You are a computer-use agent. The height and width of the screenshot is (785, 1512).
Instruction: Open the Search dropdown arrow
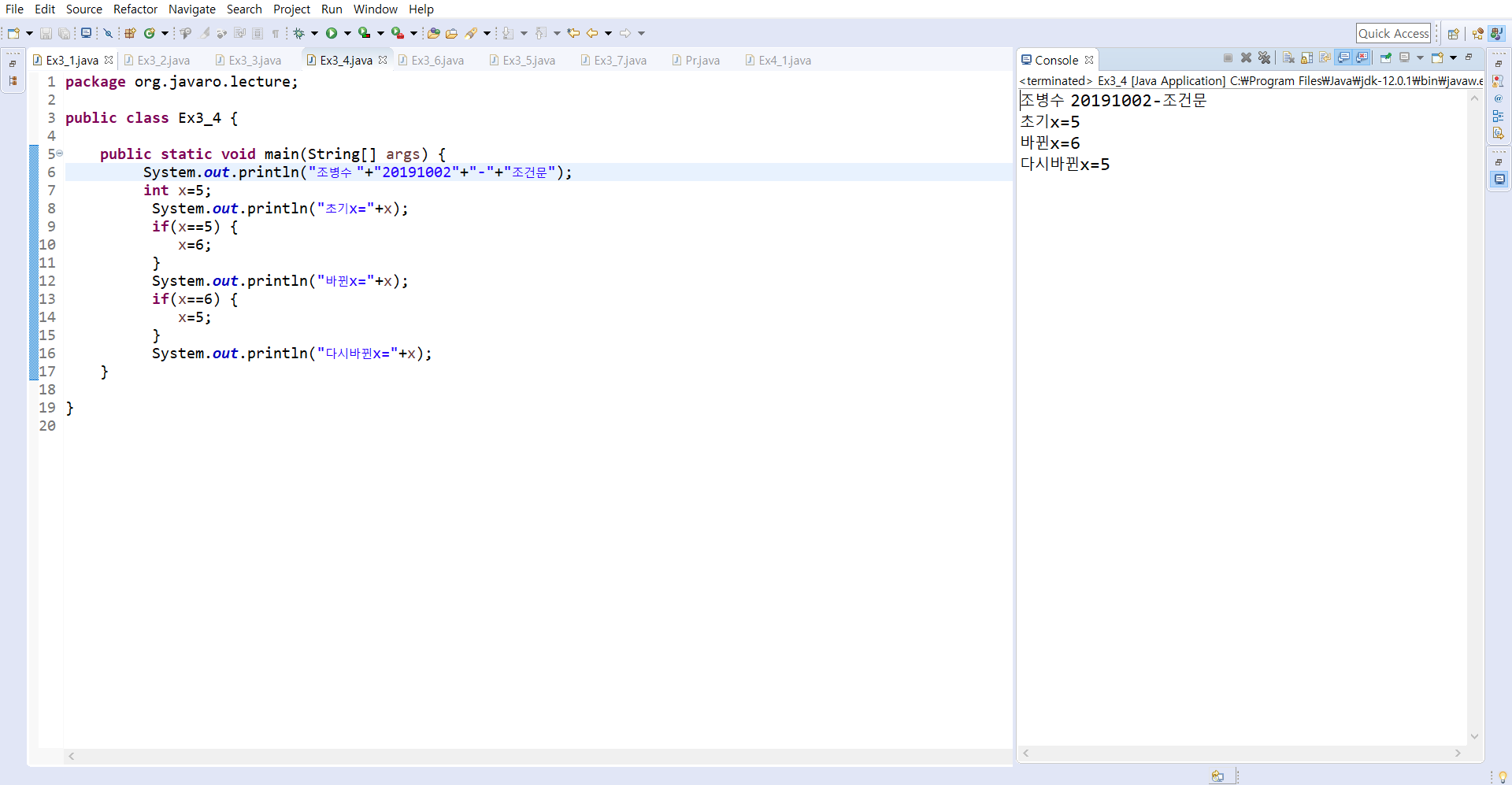point(487,33)
